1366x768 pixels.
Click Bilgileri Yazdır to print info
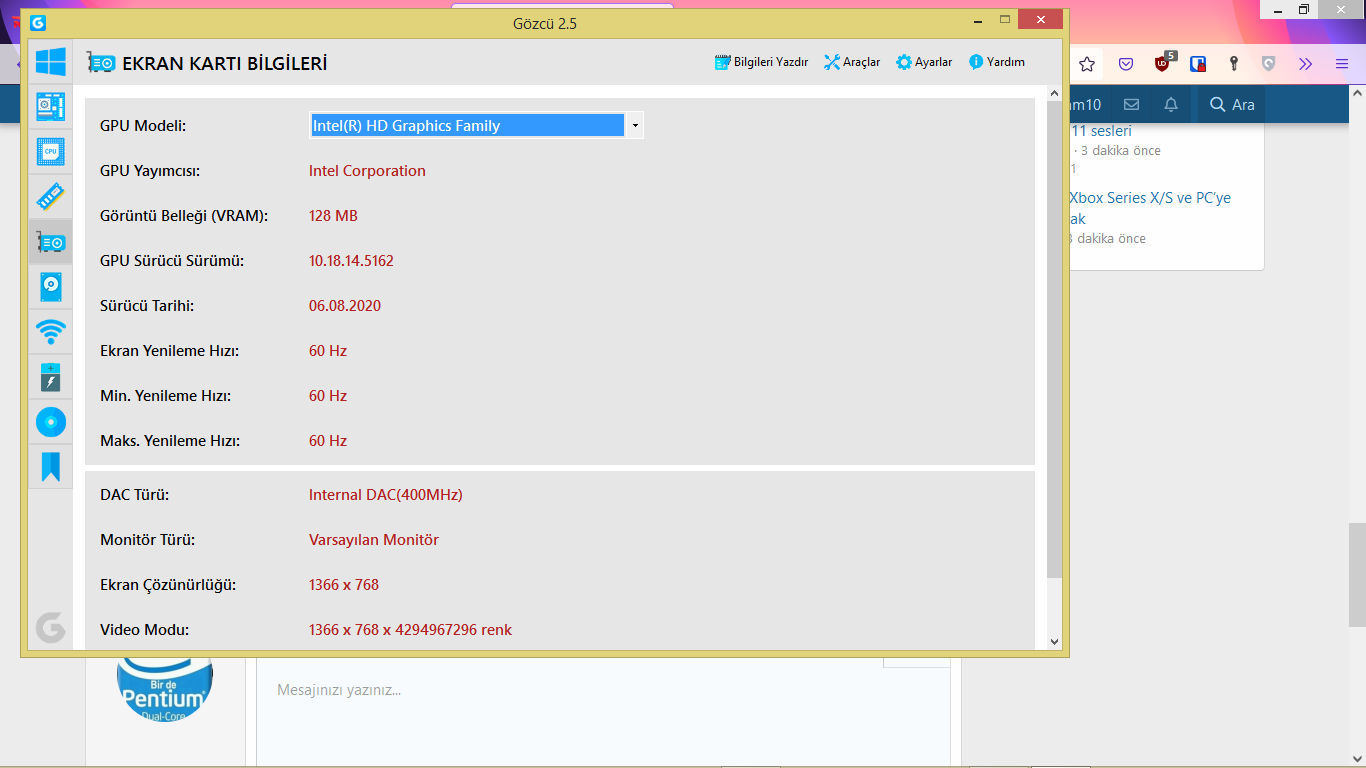pos(761,62)
